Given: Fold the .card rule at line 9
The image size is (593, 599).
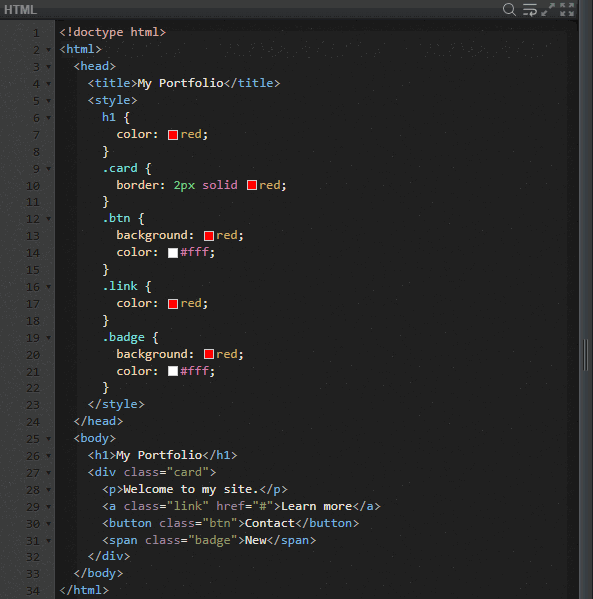Looking at the screenshot, I should click(x=49, y=168).
